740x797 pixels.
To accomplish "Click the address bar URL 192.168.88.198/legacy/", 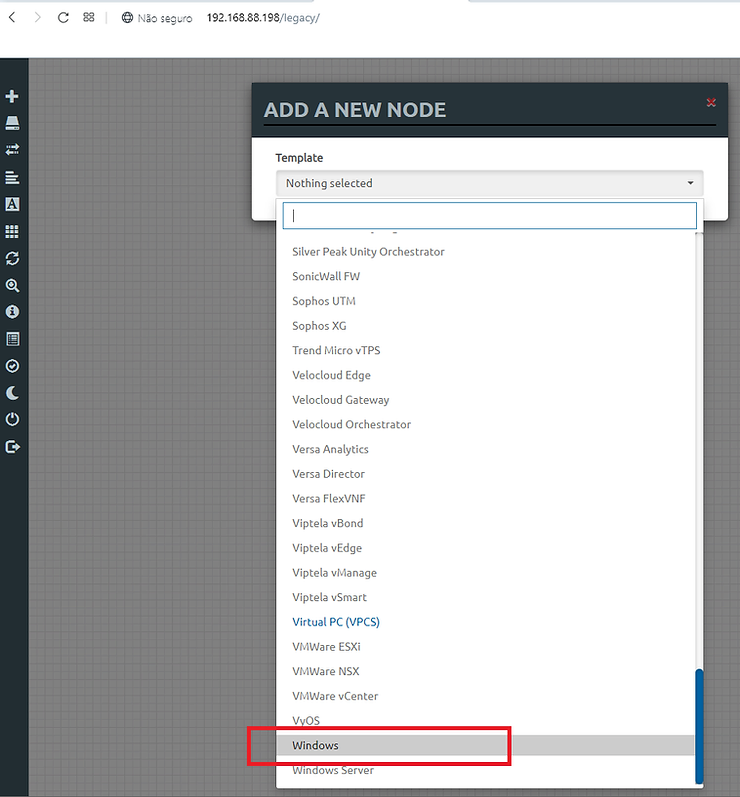I will [263, 18].
